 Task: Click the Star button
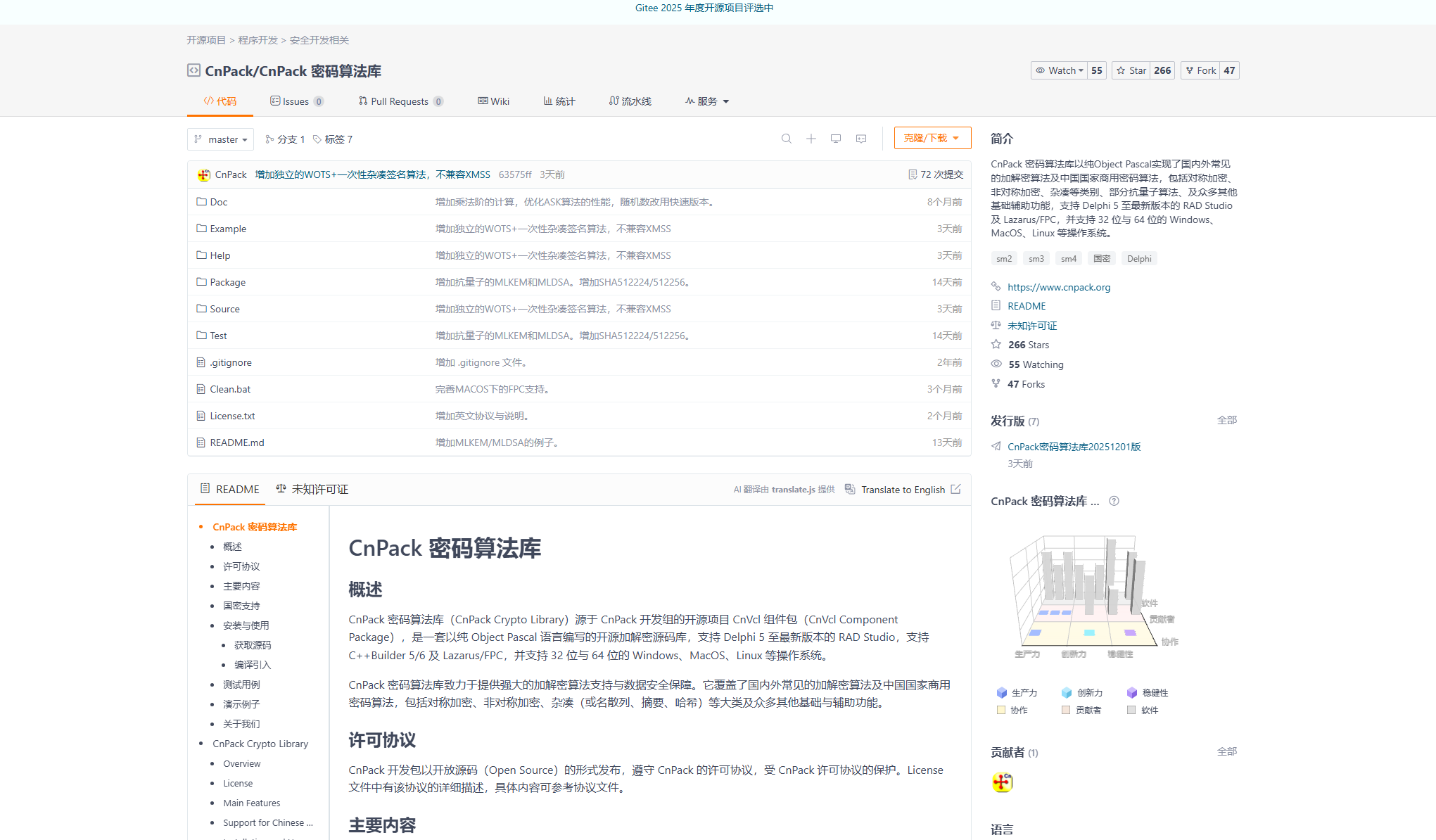tap(1131, 70)
